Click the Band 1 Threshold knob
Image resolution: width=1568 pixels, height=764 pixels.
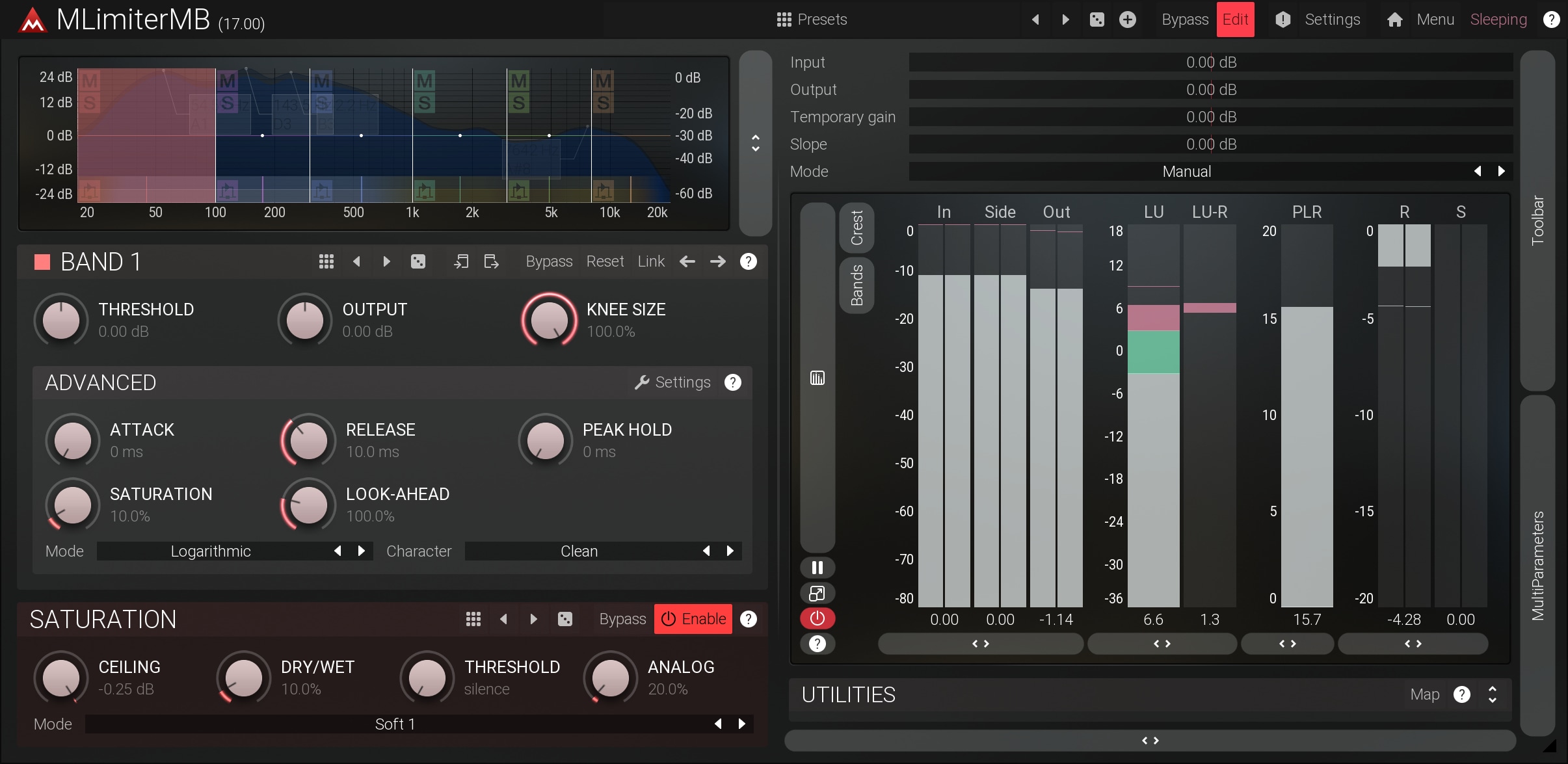click(61, 320)
